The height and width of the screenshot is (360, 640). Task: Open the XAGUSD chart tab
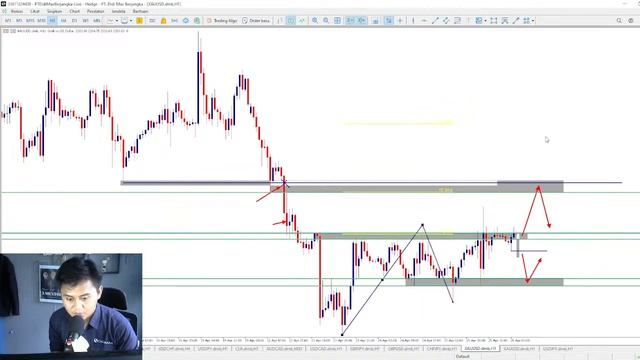(519, 349)
